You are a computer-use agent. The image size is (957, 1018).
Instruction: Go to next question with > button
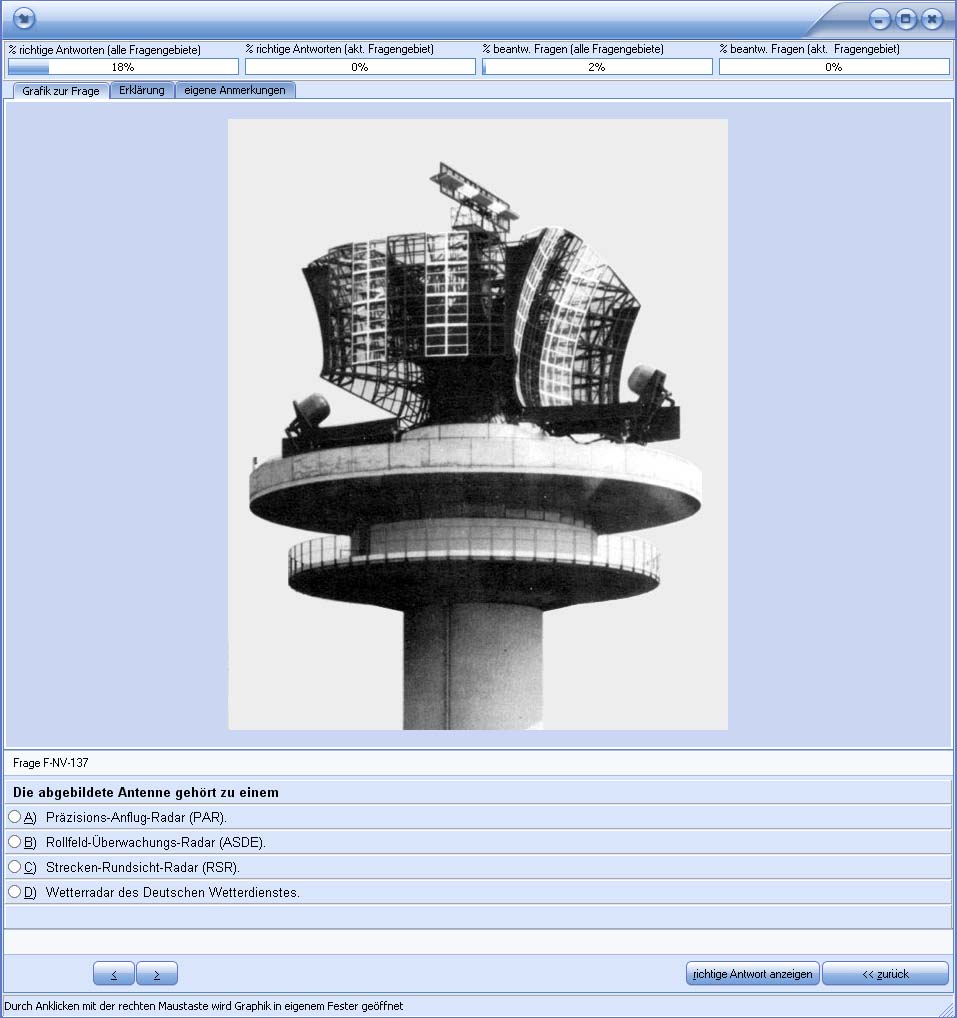[x=156, y=974]
